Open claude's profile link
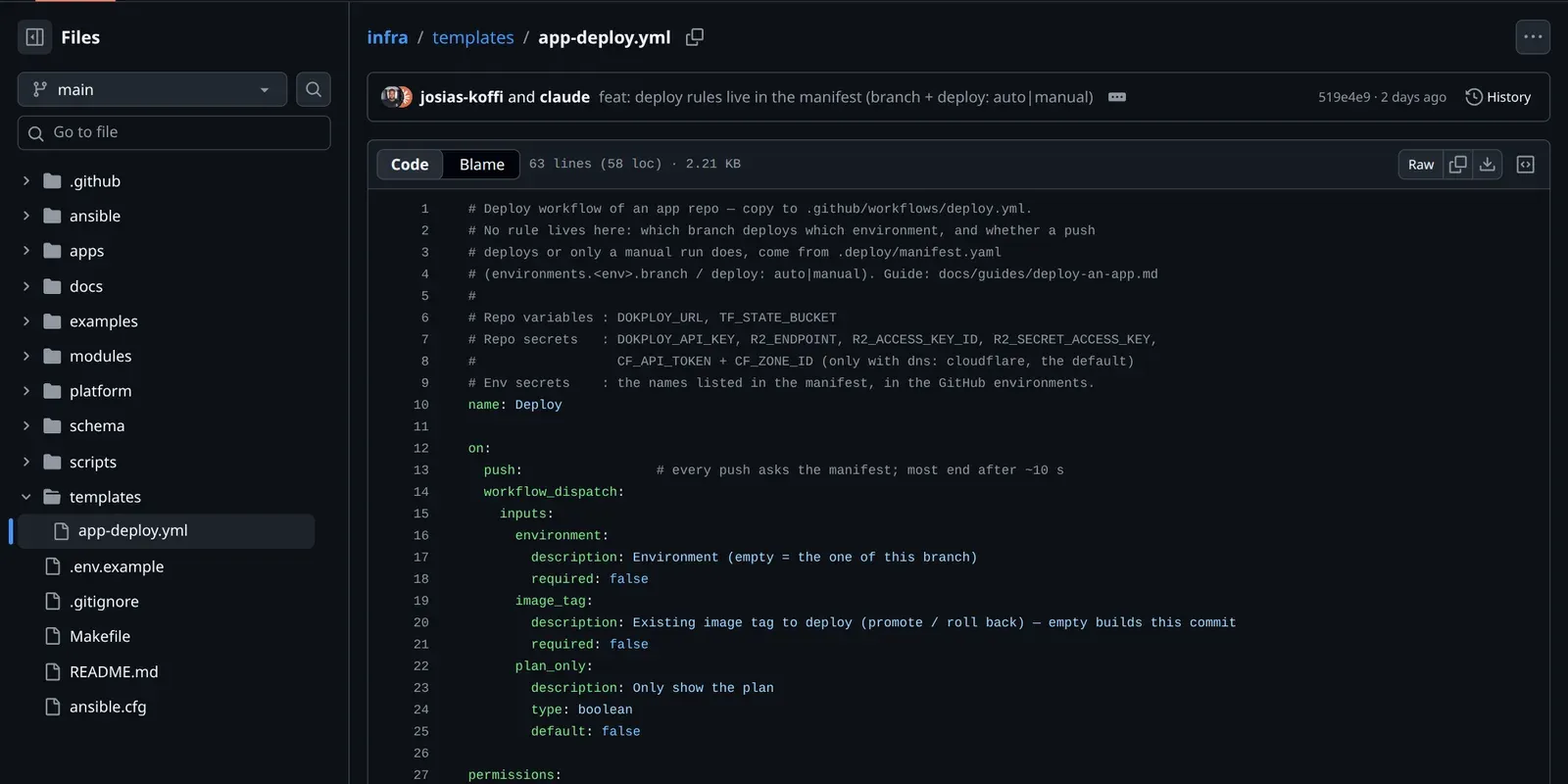 tap(564, 97)
